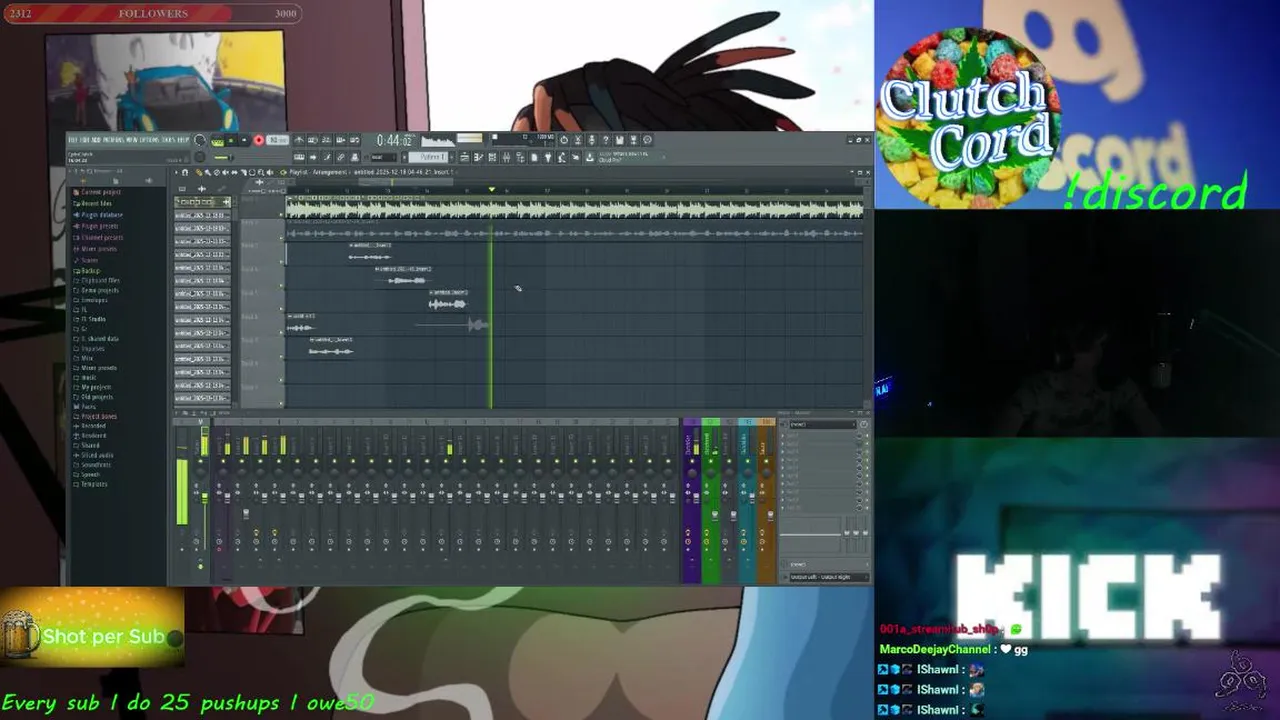Click the CPU and memory usage meter
This screenshot has width=1280, height=720.
point(524,140)
